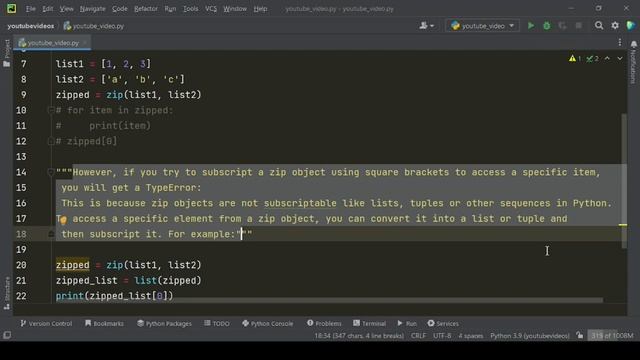This screenshot has height=360, width=640.
Task: Go to previous highlighted error arrow
Action: point(607,59)
